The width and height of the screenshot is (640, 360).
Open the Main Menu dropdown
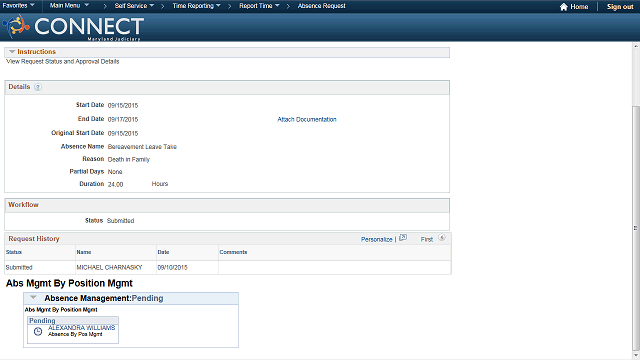(x=69, y=6)
